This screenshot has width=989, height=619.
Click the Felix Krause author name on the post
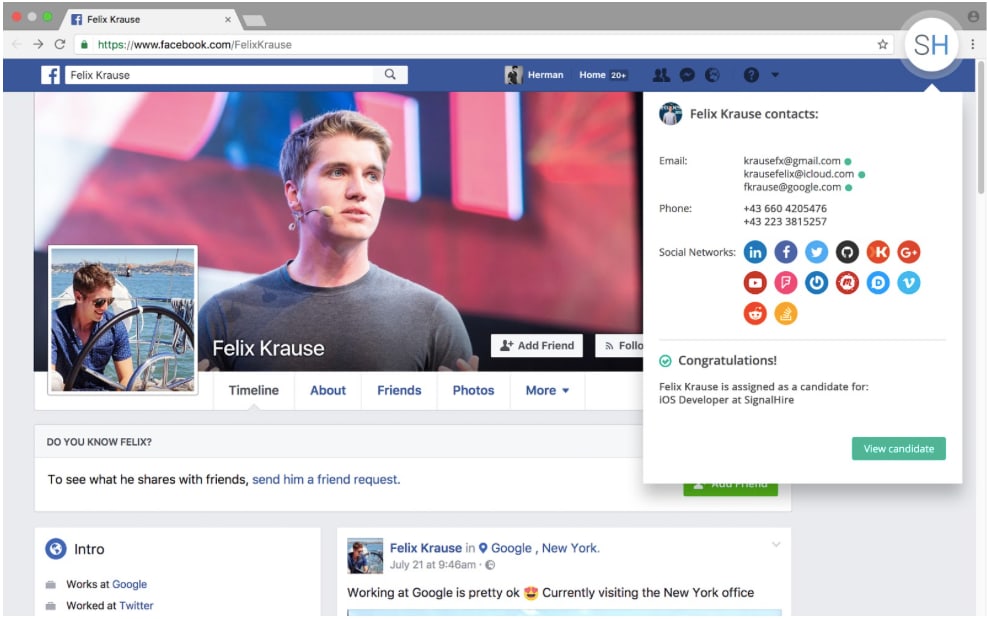click(426, 548)
